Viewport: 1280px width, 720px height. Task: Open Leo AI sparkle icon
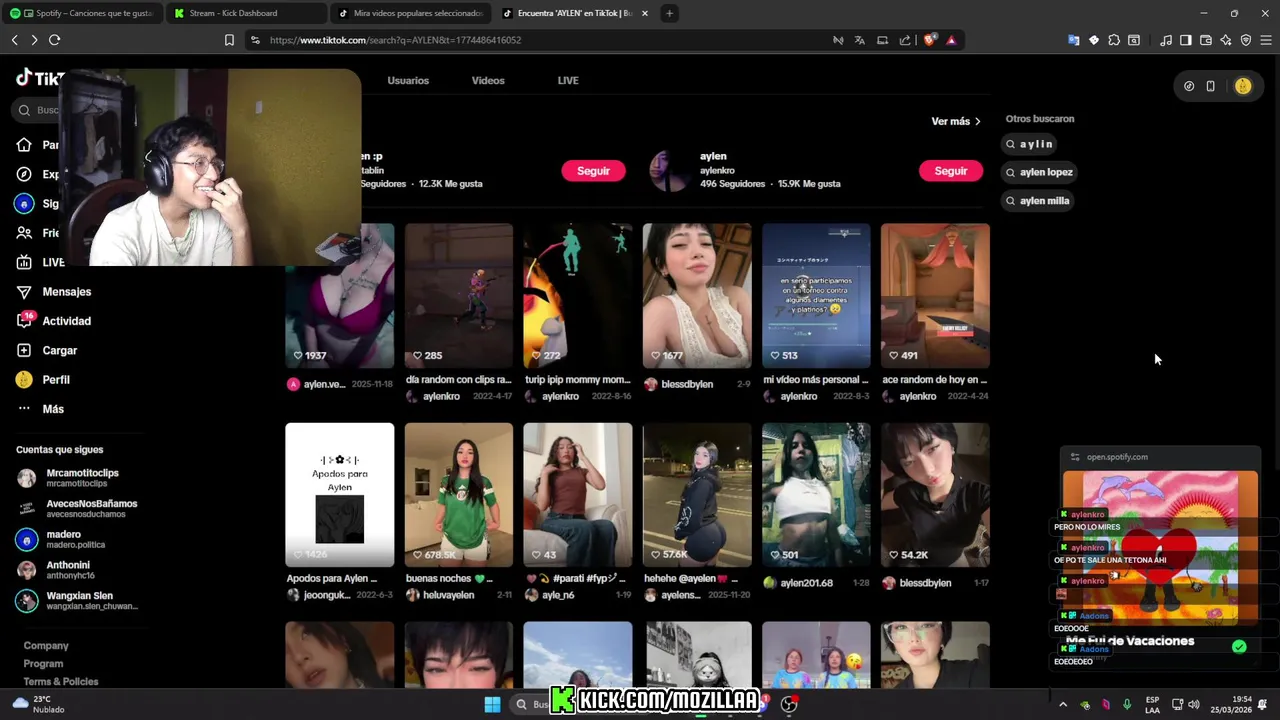click(x=1226, y=40)
